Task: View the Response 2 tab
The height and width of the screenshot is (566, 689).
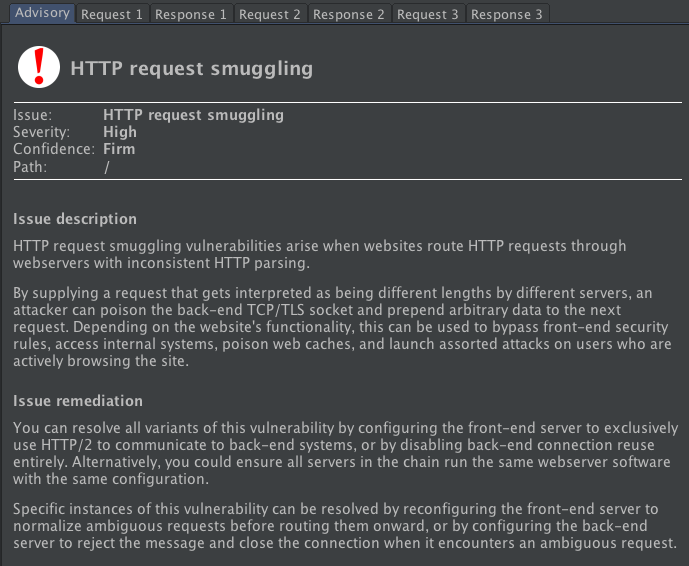Action: point(349,14)
